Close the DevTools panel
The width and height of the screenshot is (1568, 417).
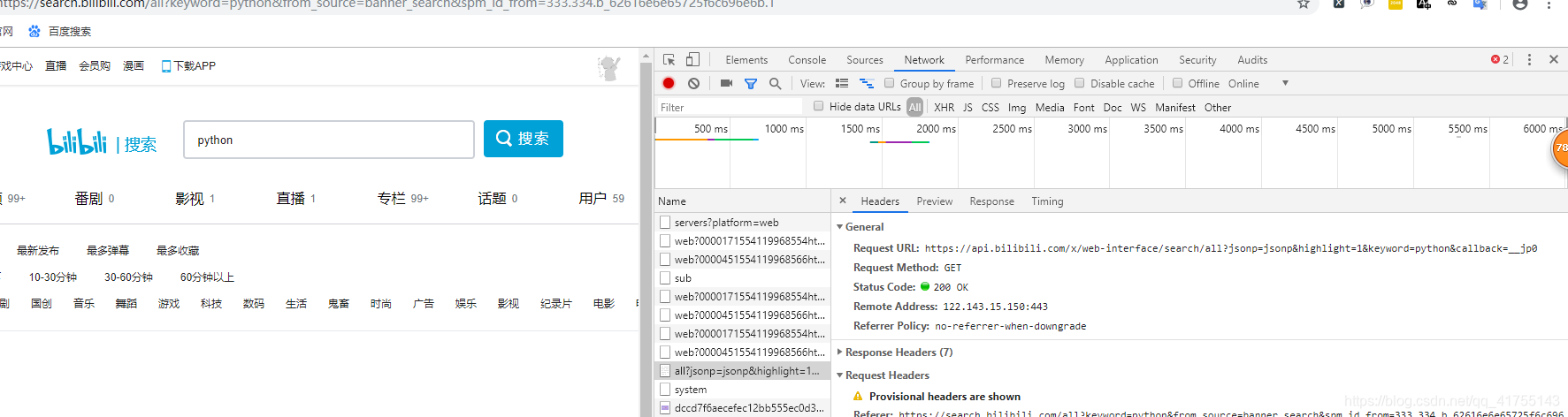pos(1554,59)
